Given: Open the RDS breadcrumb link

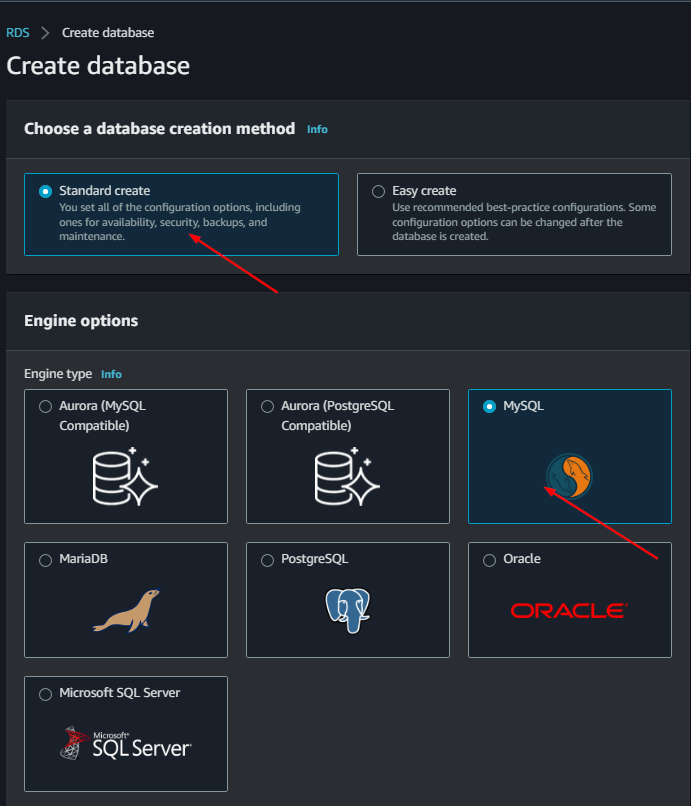Looking at the screenshot, I should tap(18, 33).
